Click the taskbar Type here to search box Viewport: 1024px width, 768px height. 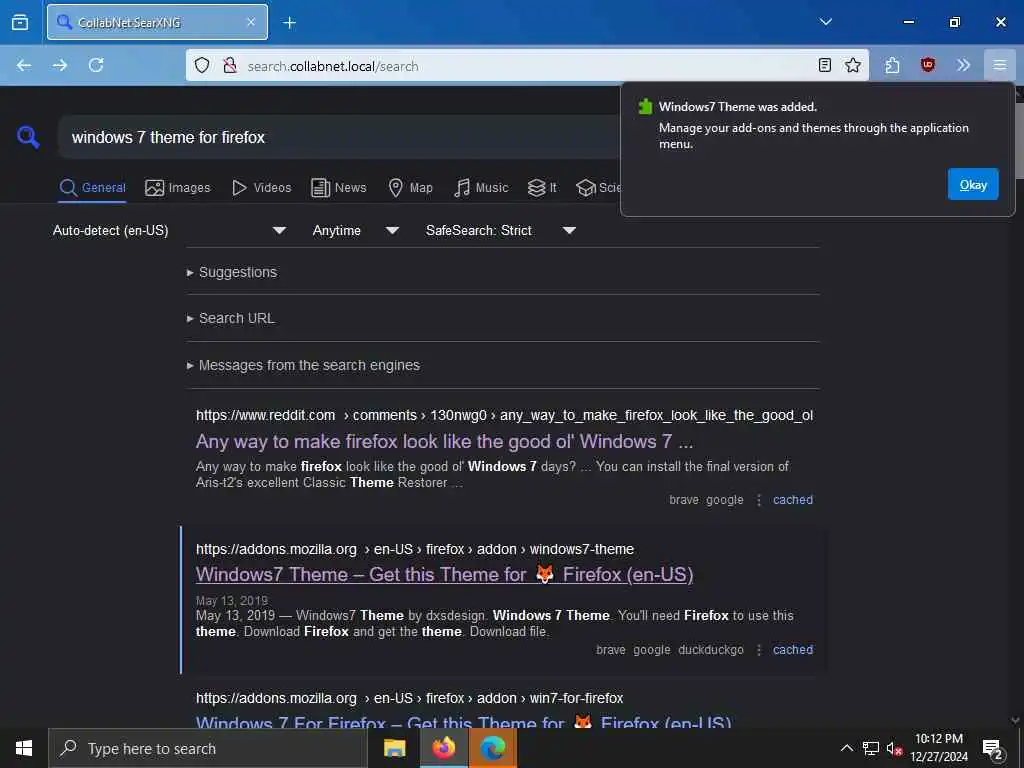click(x=208, y=748)
